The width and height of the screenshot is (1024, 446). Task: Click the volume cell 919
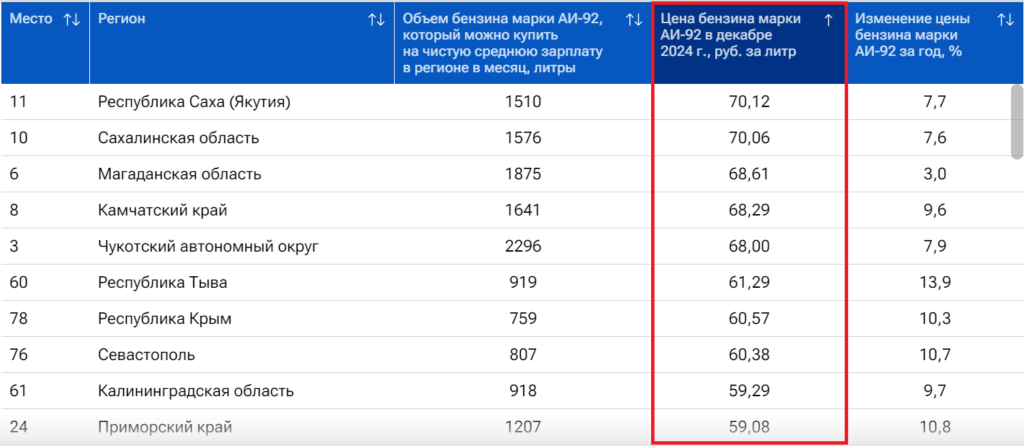pyautogui.click(x=523, y=283)
